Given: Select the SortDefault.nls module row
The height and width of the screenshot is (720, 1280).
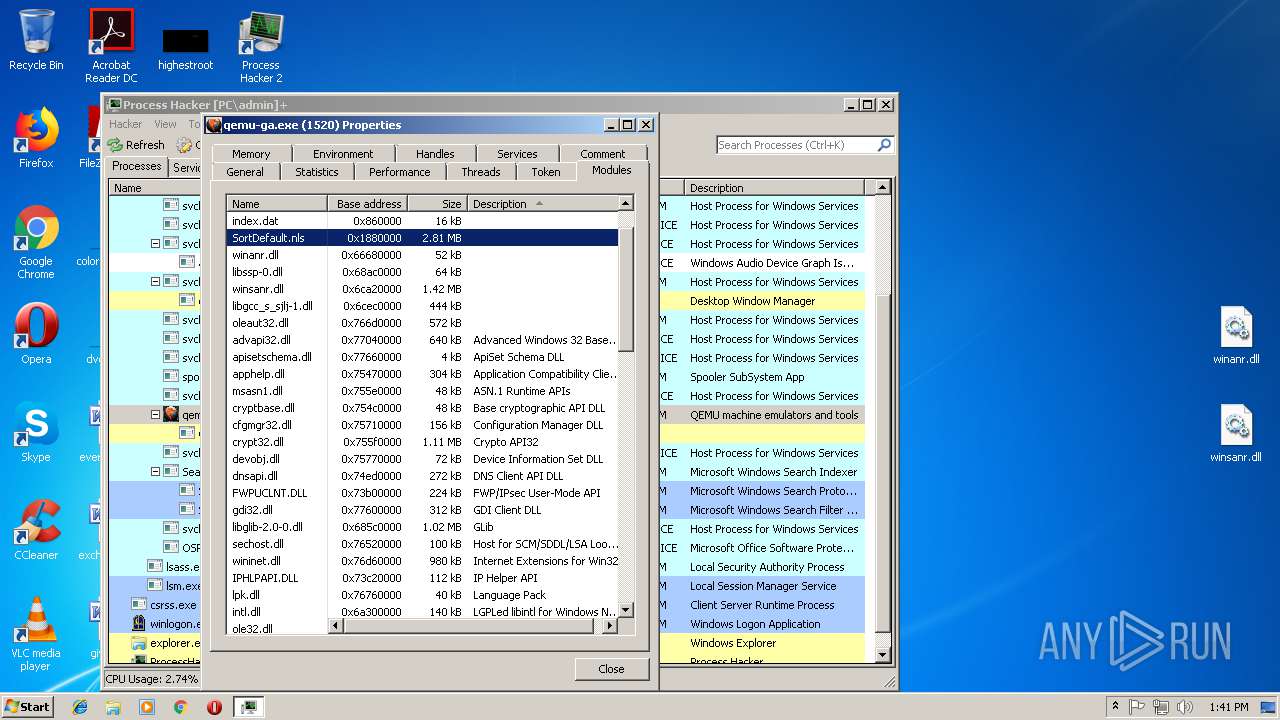Looking at the screenshot, I should click(x=422, y=238).
